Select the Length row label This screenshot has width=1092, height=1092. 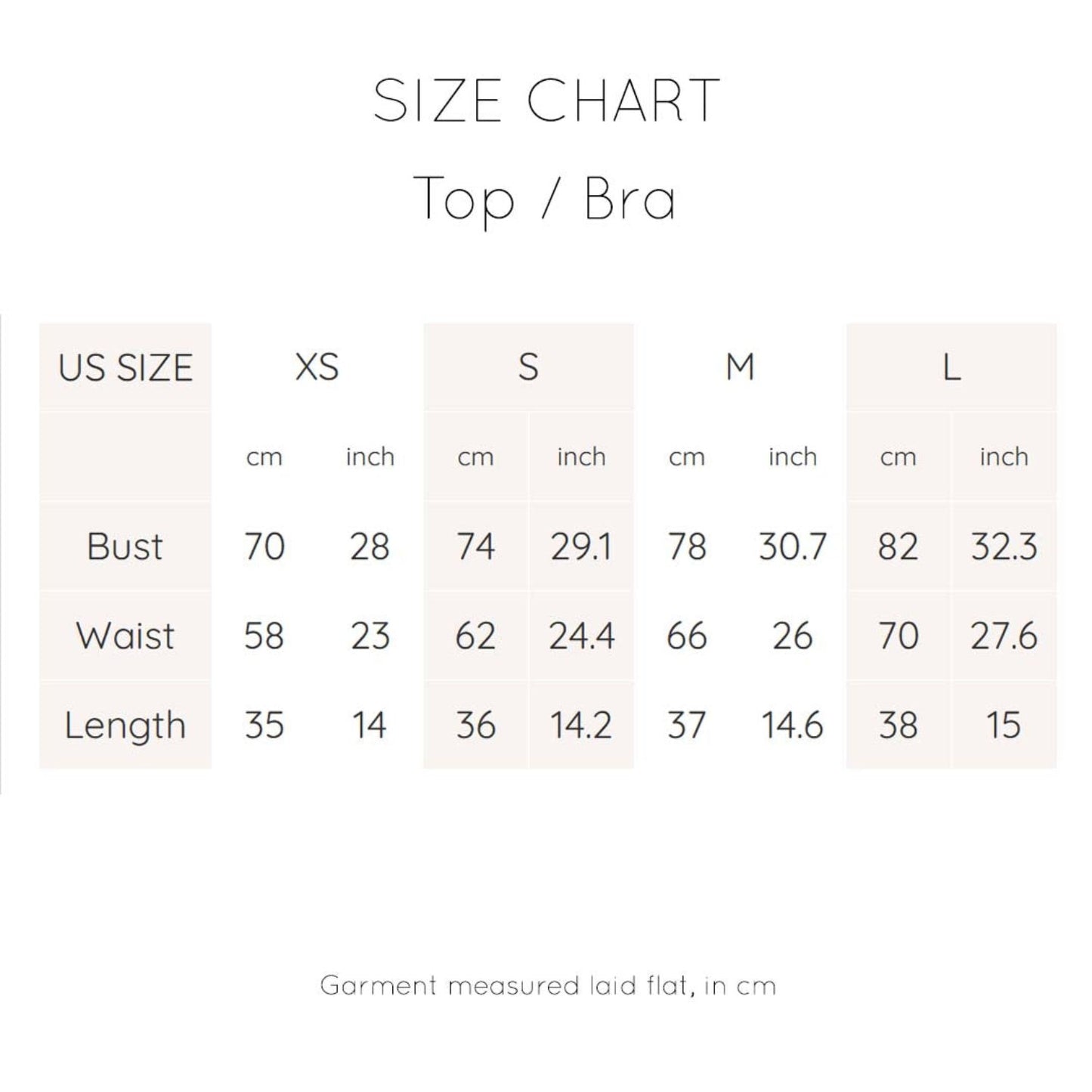pos(125,725)
